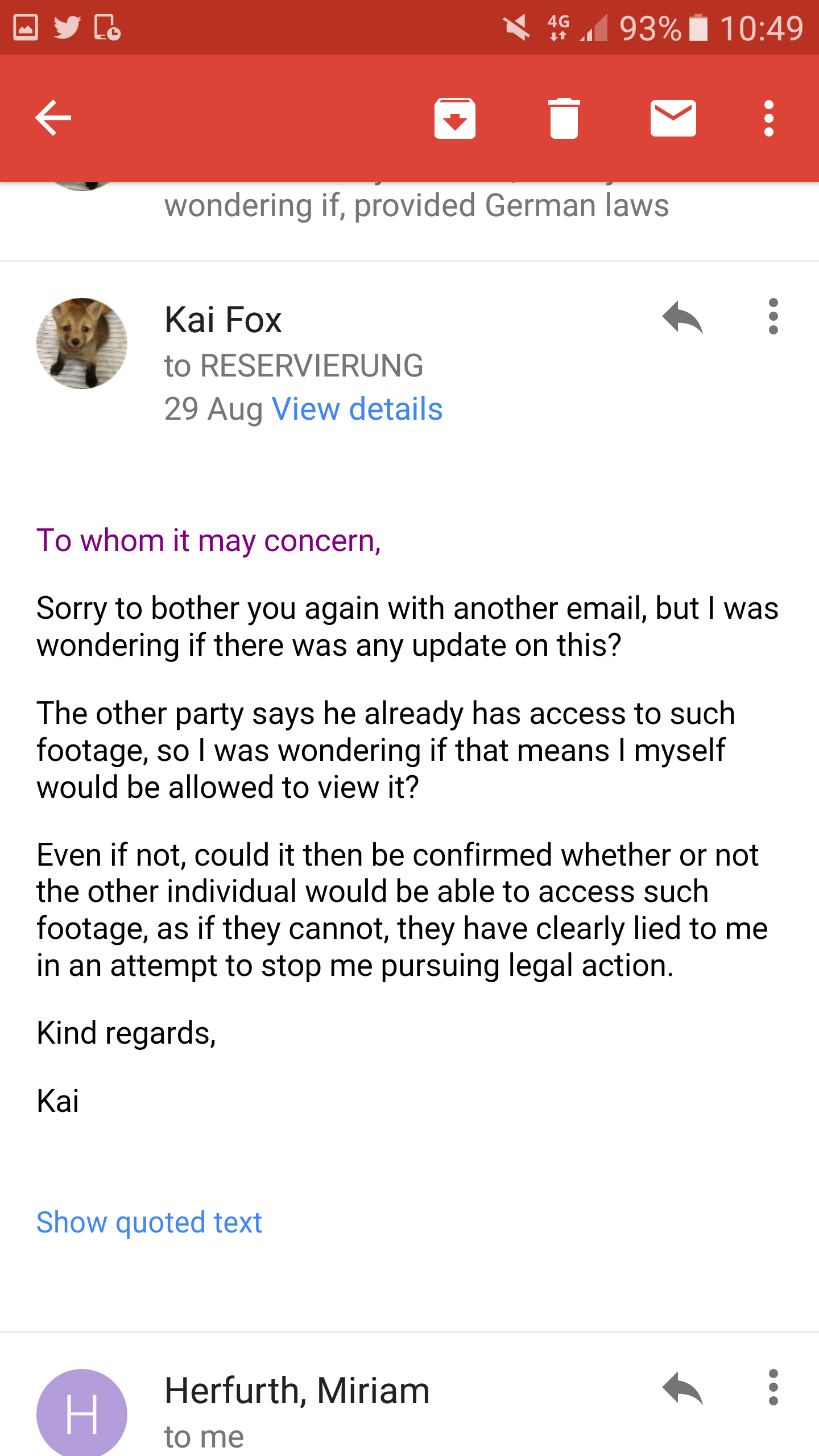Delete the conversation with trash icon
This screenshot has width=819, height=1456.
[x=564, y=118]
